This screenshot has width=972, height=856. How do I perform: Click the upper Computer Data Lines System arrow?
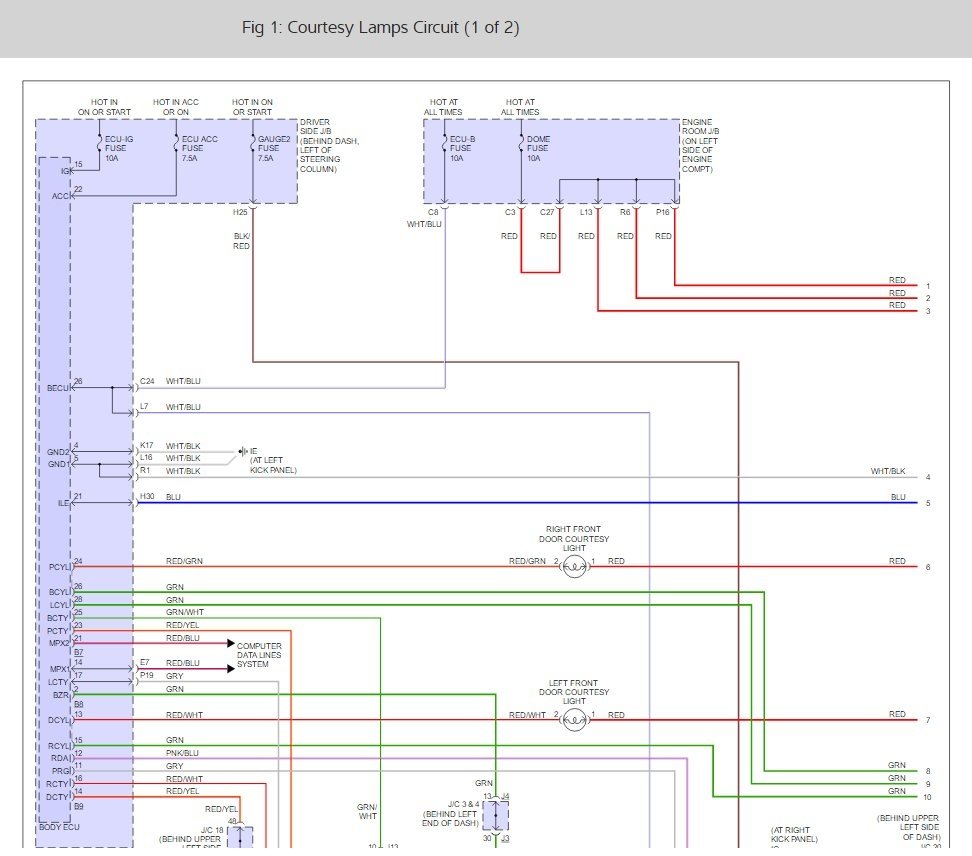coord(229,644)
